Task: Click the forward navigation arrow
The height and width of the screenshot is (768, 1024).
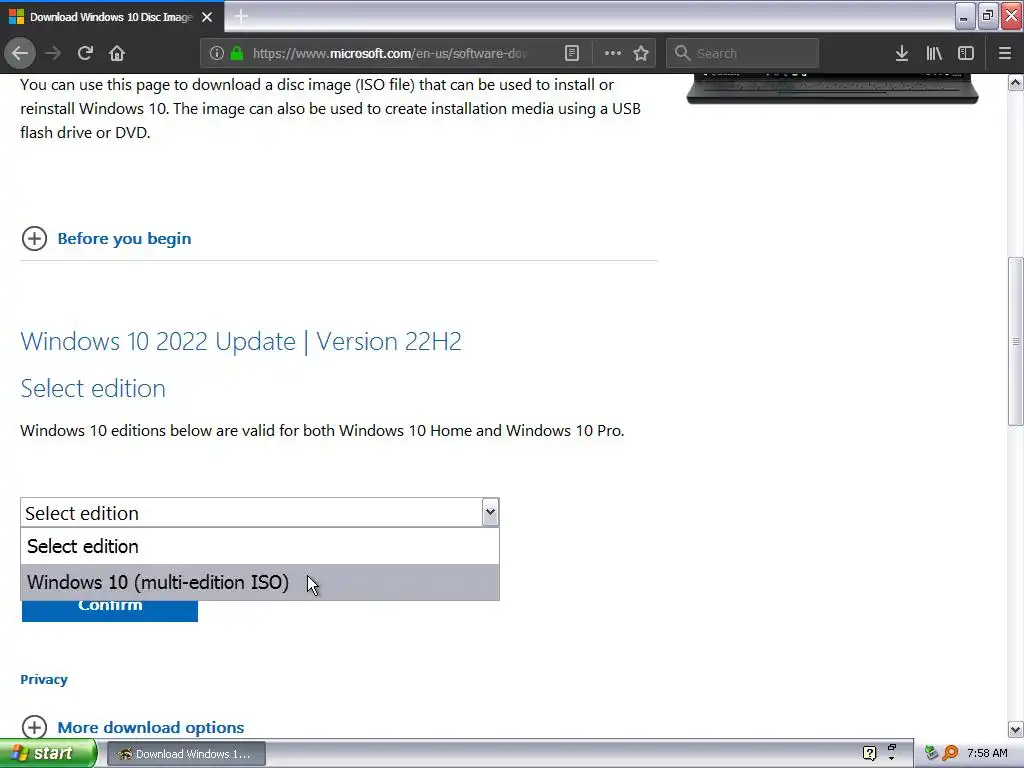Action: point(53,54)
